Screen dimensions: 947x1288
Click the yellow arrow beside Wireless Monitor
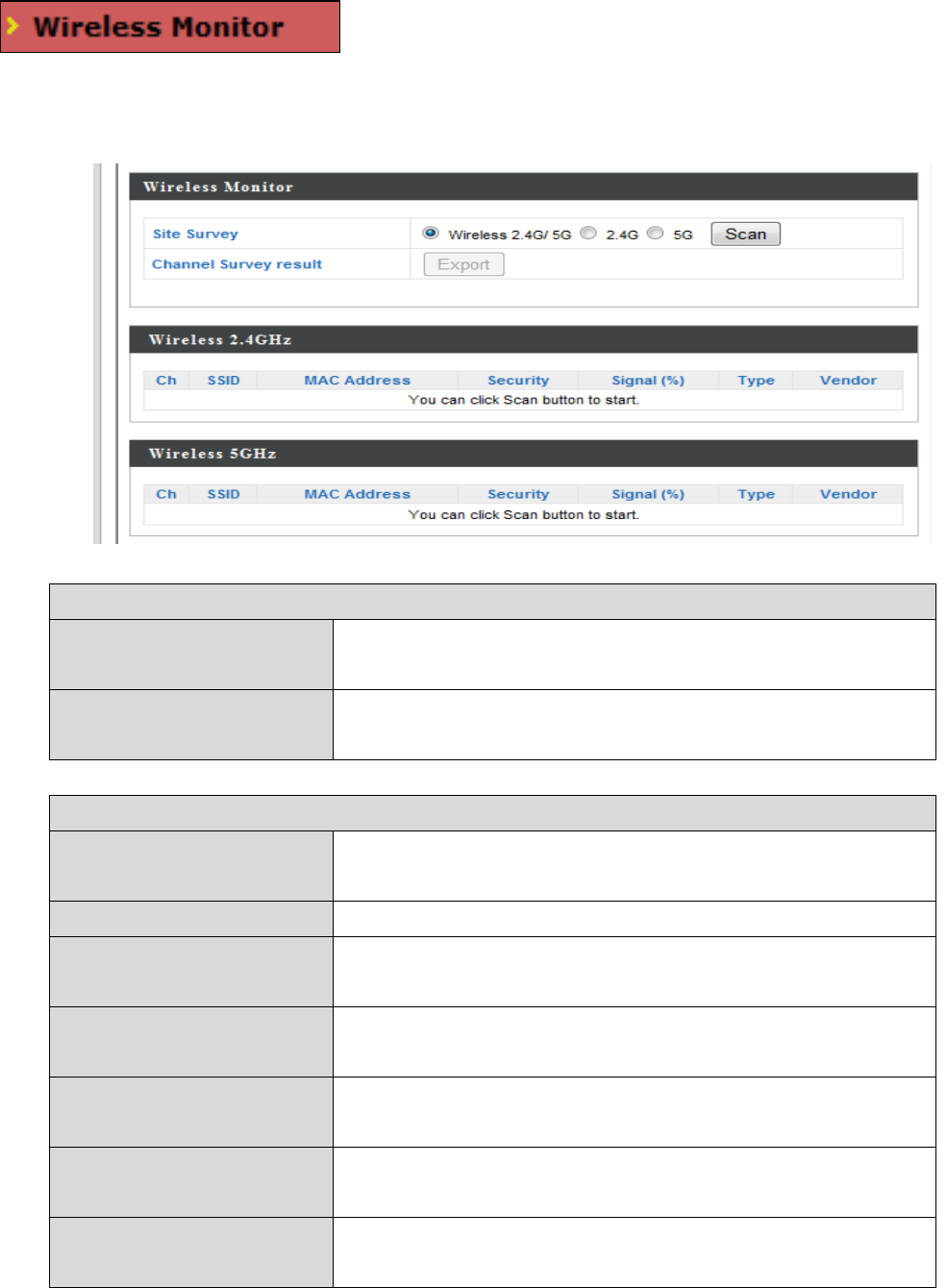tap(12, 27)
